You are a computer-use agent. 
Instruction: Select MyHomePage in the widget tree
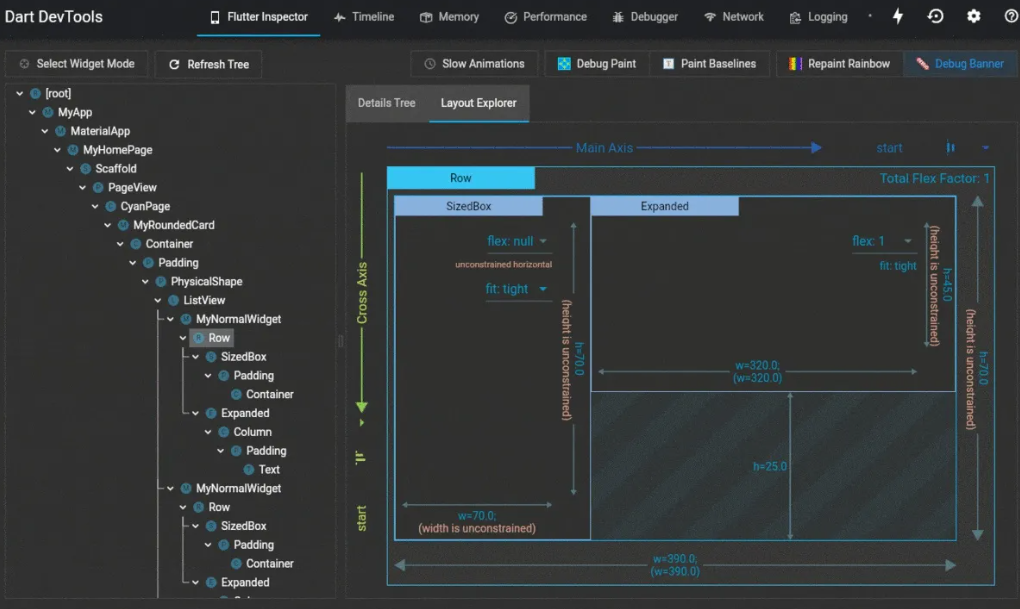point(118,150)
